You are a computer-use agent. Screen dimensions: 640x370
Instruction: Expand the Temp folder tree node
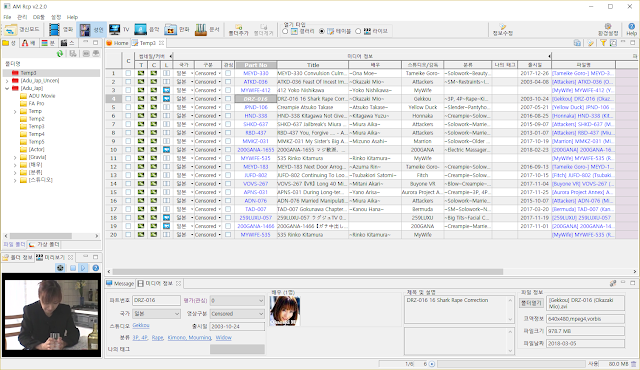pos(15,111)
